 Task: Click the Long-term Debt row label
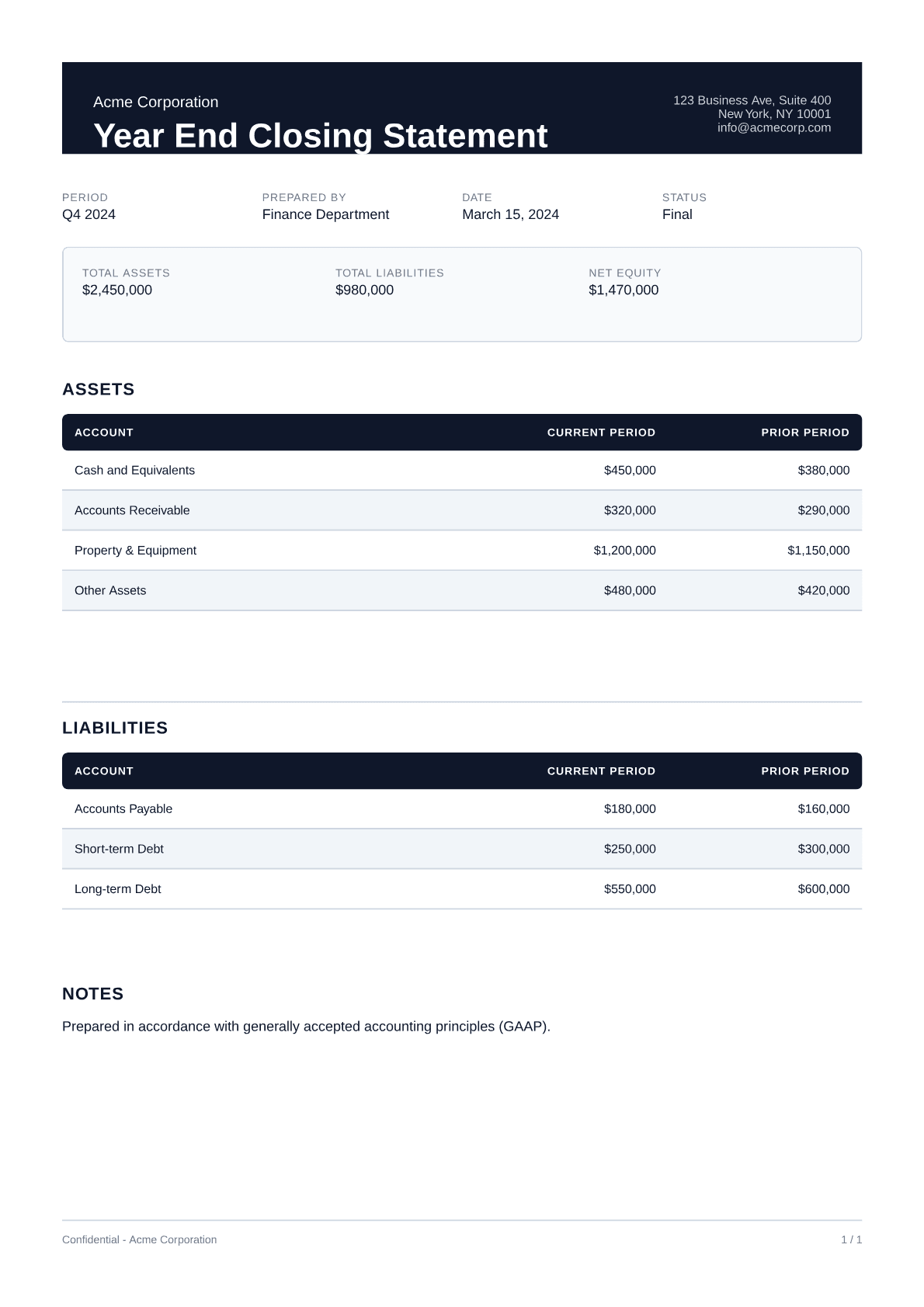tap(117, 889)
